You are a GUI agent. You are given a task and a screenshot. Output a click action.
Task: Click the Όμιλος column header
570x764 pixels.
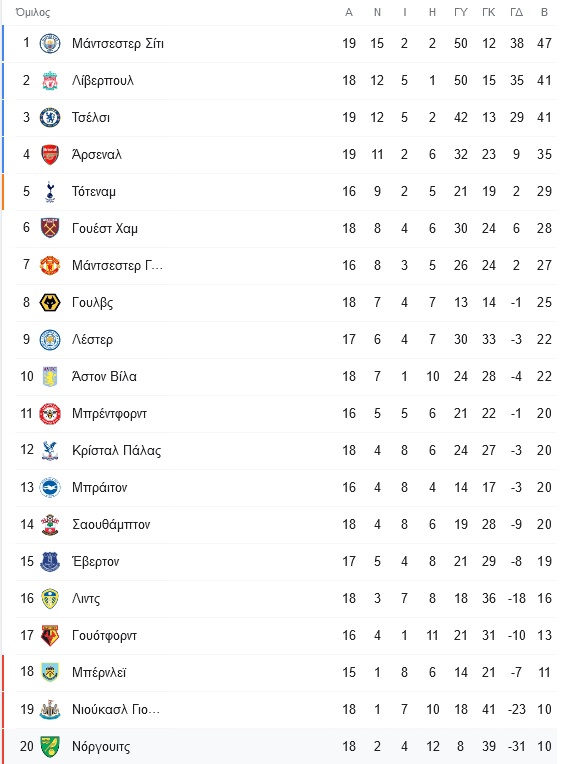[x=33, y=12]
